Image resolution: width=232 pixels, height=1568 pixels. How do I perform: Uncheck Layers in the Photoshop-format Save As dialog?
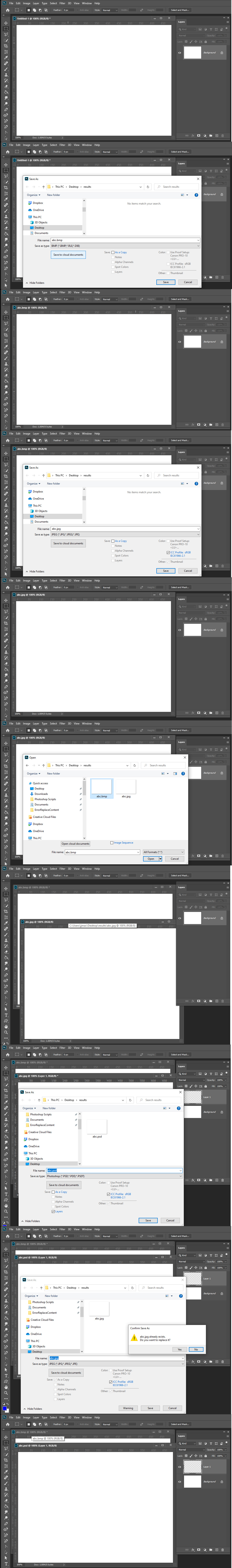pyautogui.click(x=53, y=1211)
